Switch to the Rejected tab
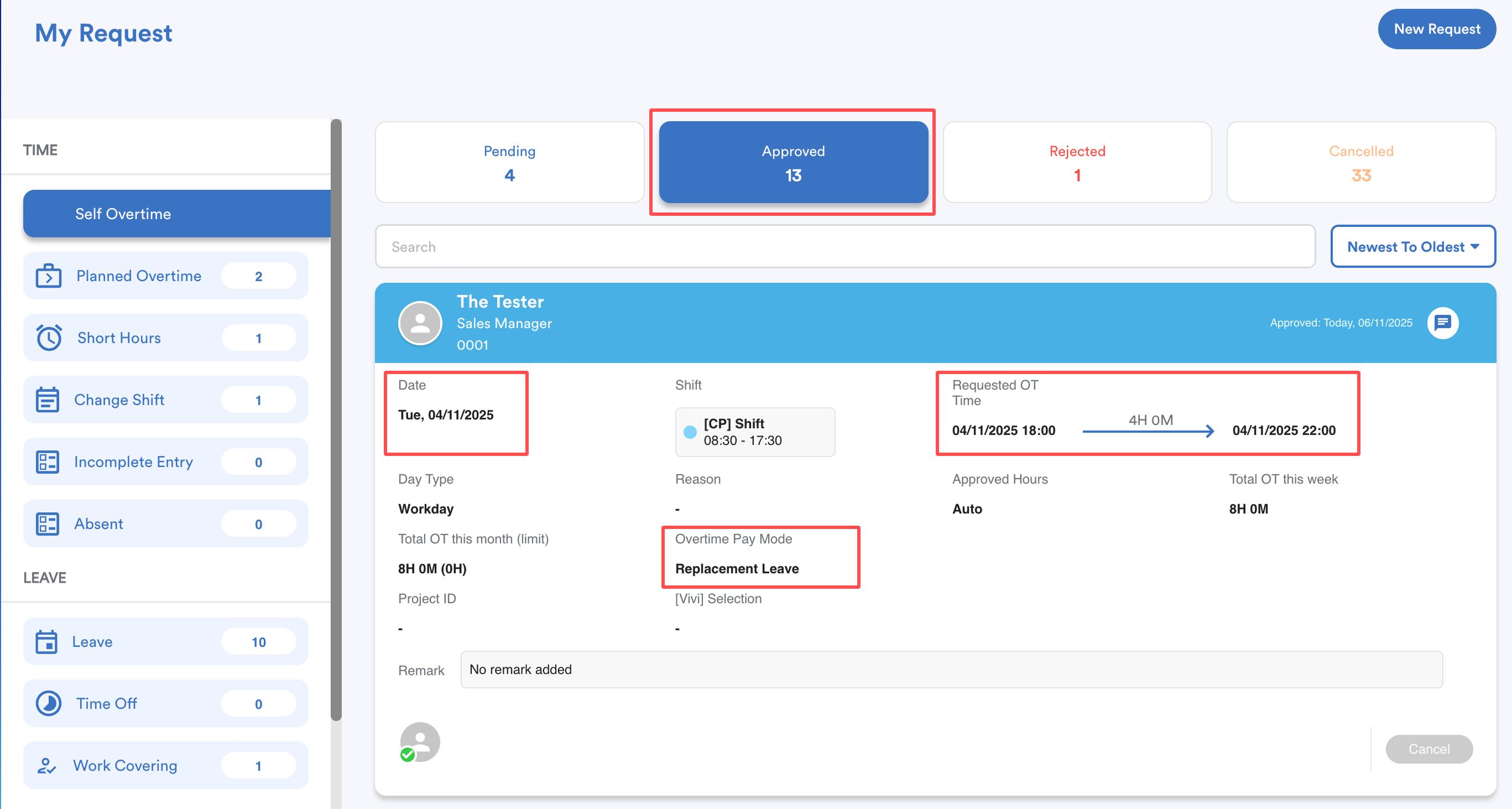This screenshot has width=1512, height=809. [x=1076, y=163]
